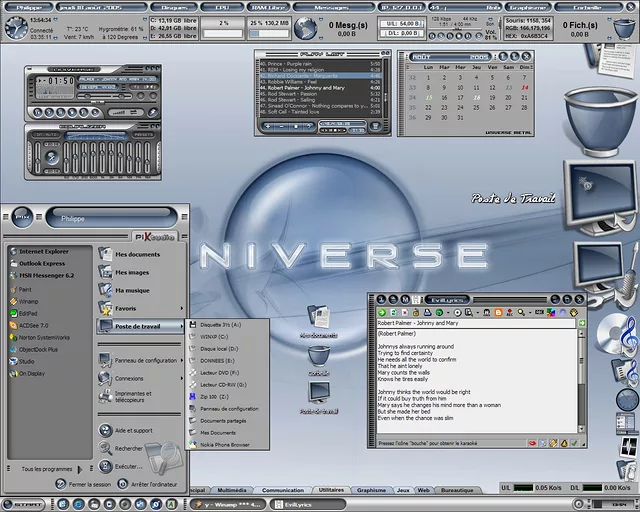Launch MSN Messenger 6.2

point(45,274)
